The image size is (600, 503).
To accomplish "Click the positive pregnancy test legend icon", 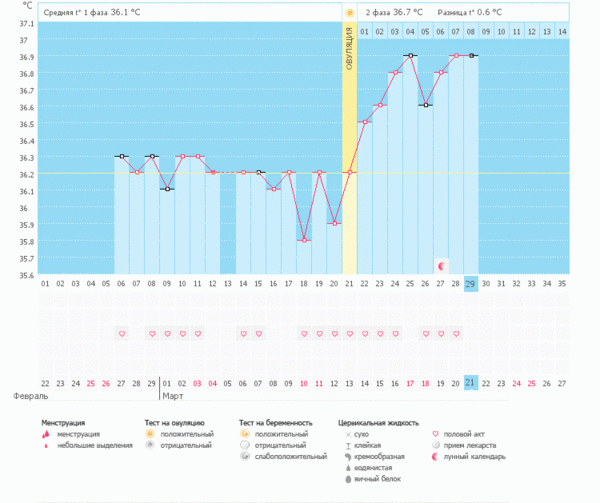I will coord(246,435).
